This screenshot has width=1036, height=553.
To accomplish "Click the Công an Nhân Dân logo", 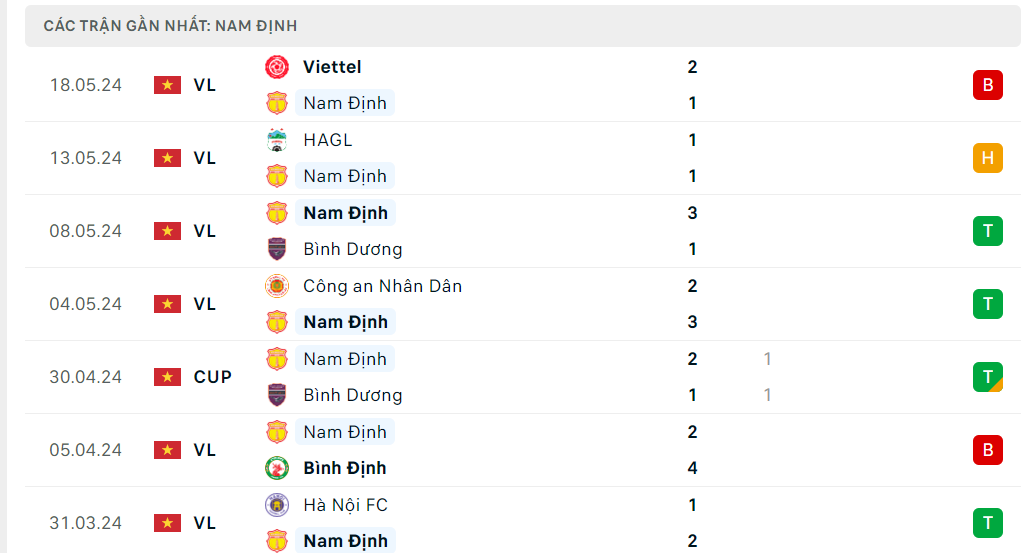I will [277, 286].
